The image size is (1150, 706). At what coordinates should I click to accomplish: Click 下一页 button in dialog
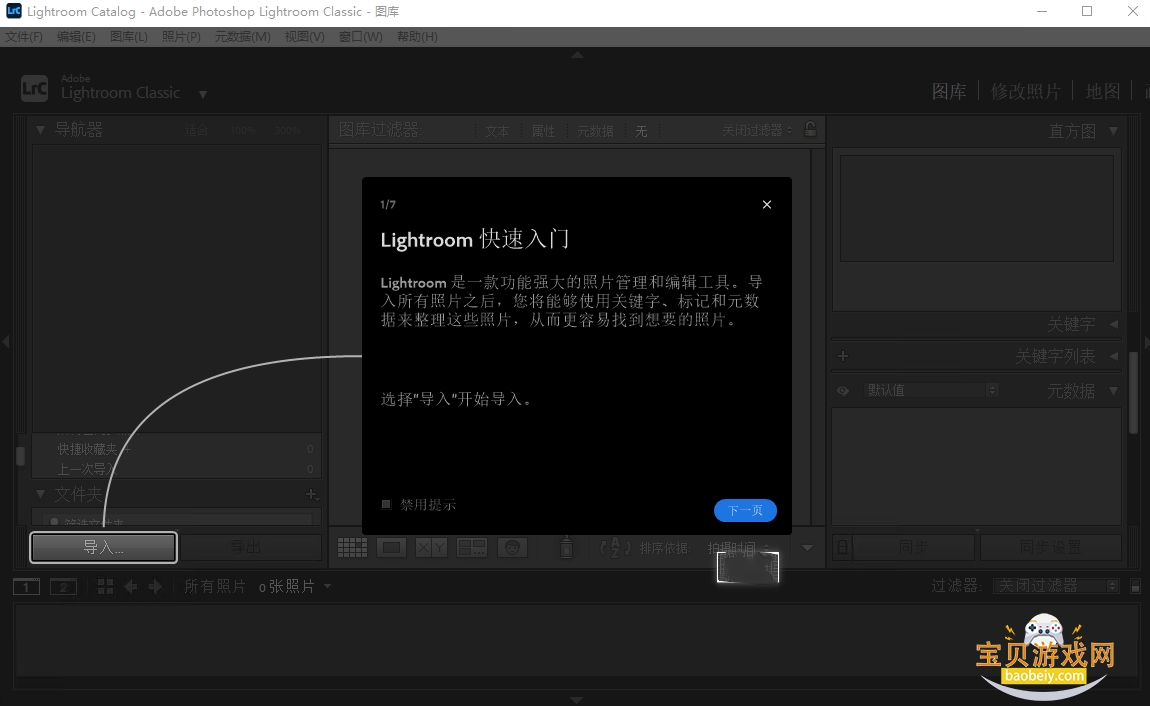(745, 510)
